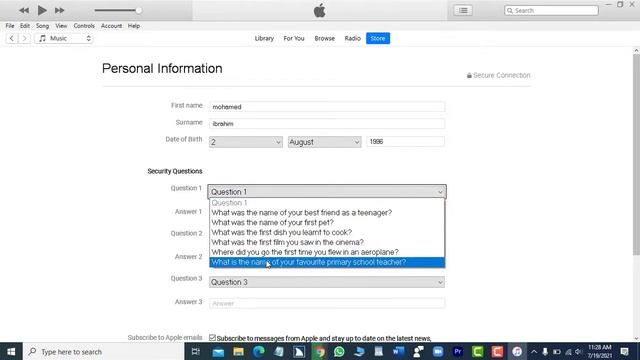The image size is (640, 360).
Task: Click the Surname field
Action: click(327, 124)
